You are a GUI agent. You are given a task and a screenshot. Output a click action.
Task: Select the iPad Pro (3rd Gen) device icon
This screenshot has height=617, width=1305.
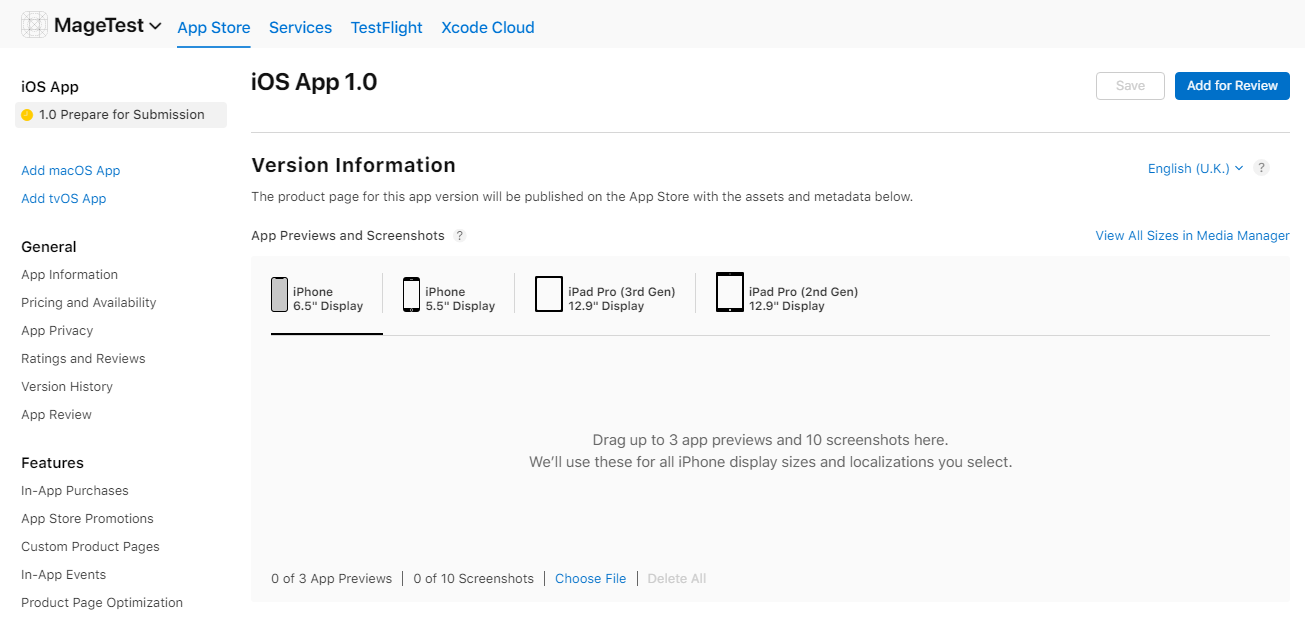(549, 292)
